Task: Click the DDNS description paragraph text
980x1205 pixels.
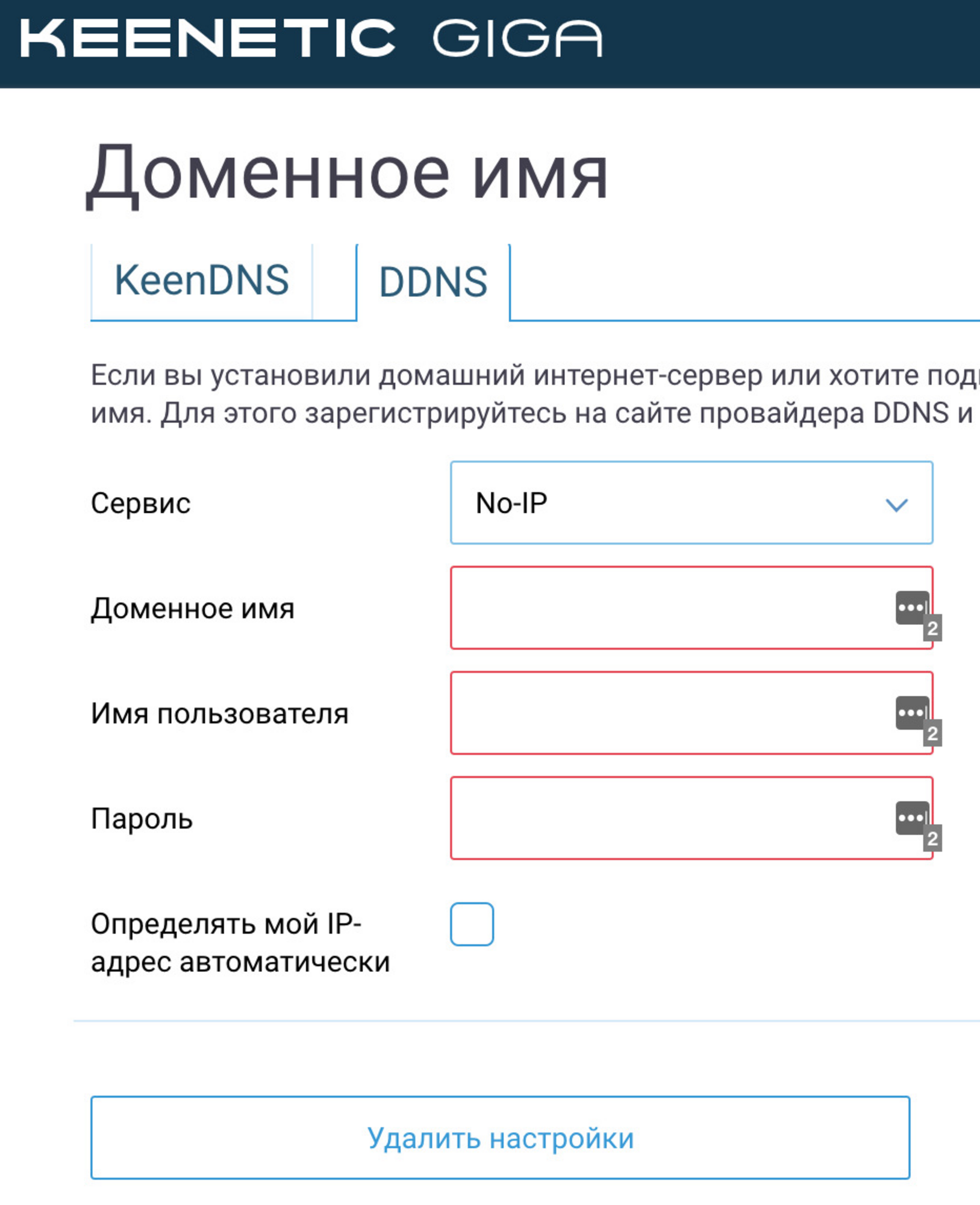Action: coord(530,395)
